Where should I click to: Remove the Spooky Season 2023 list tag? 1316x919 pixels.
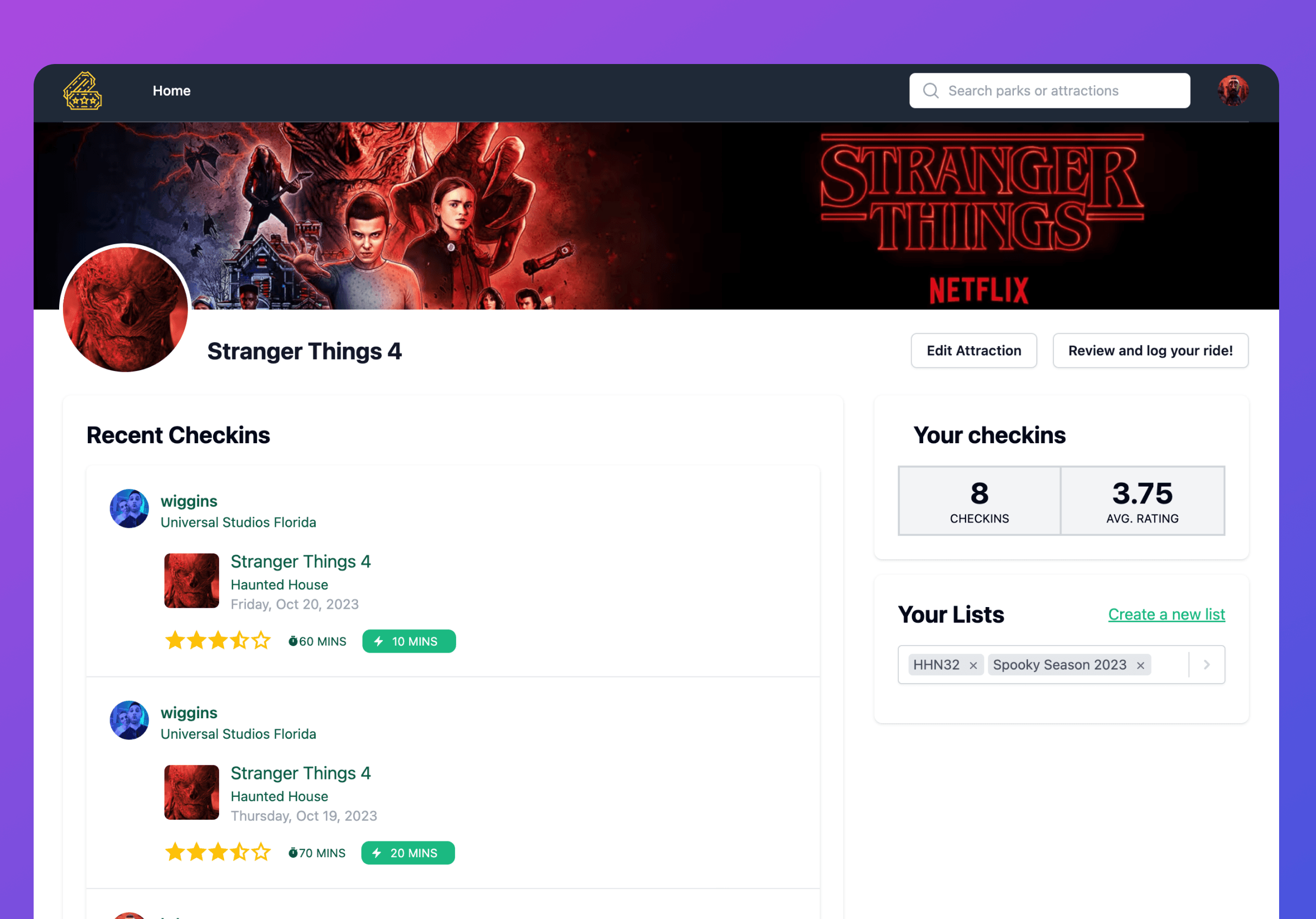1140,665
